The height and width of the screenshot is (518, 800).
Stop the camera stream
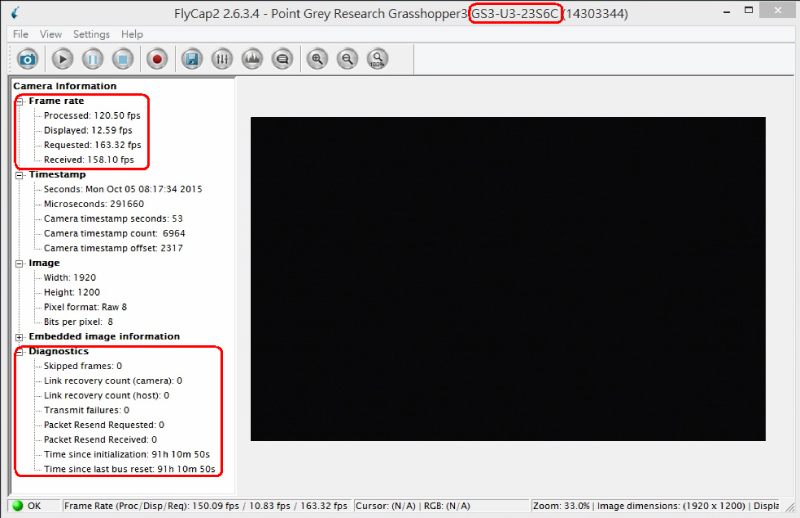(x=122, y=59)
